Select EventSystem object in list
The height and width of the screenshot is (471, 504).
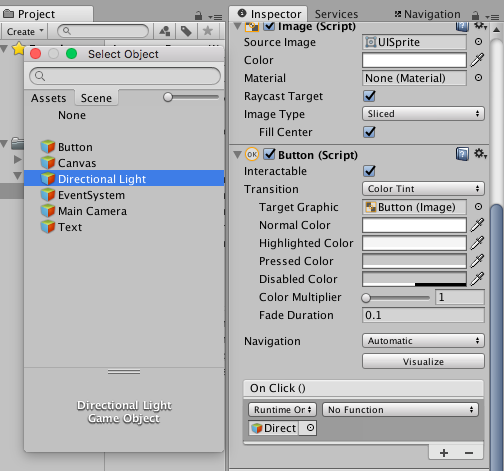[x=124, y=195]
